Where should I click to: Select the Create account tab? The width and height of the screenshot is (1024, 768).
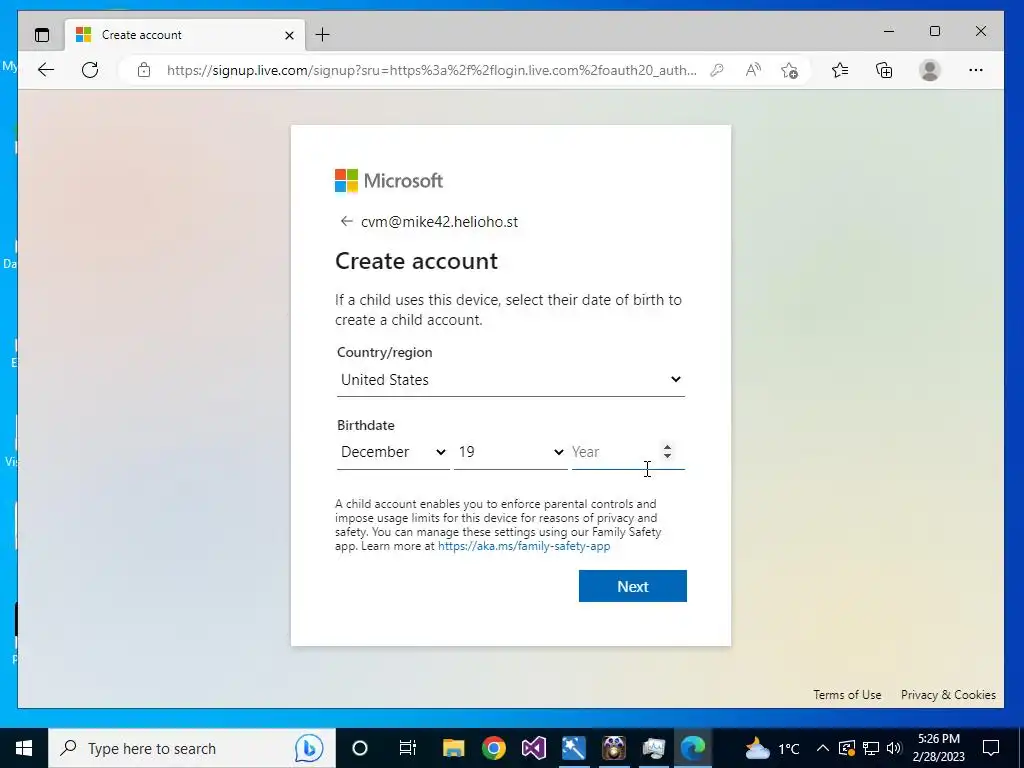(x=185, y=35)
